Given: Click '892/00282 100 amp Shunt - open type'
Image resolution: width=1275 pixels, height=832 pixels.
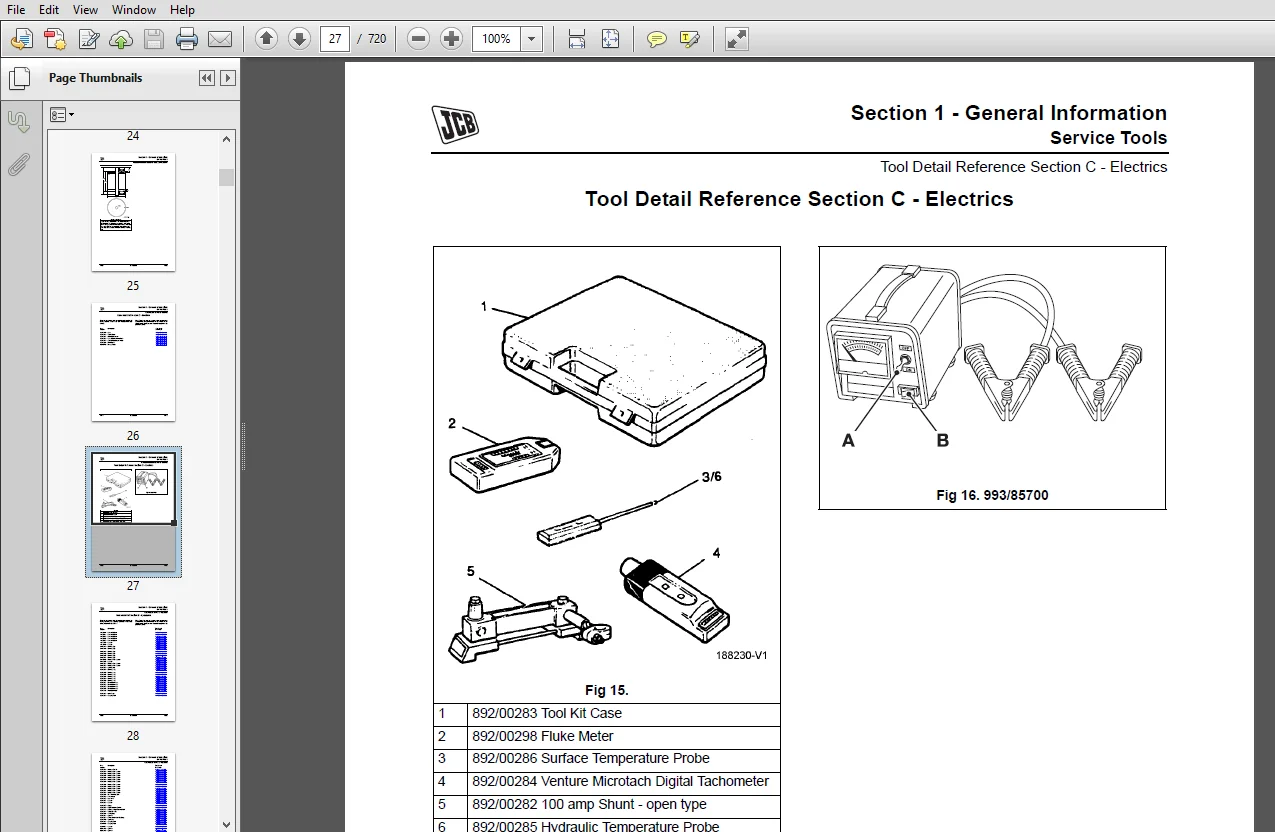Looking at the screenshot, I should pyautogui.click(x=589, y=805).
